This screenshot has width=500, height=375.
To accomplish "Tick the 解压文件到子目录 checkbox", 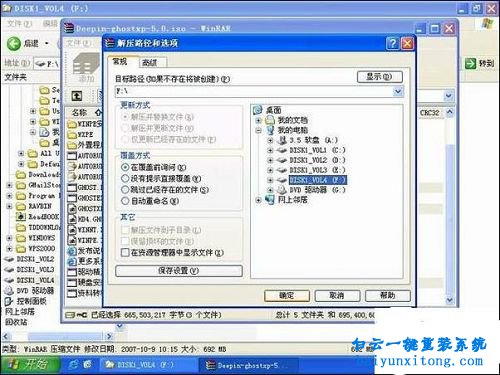I will 125,230.
